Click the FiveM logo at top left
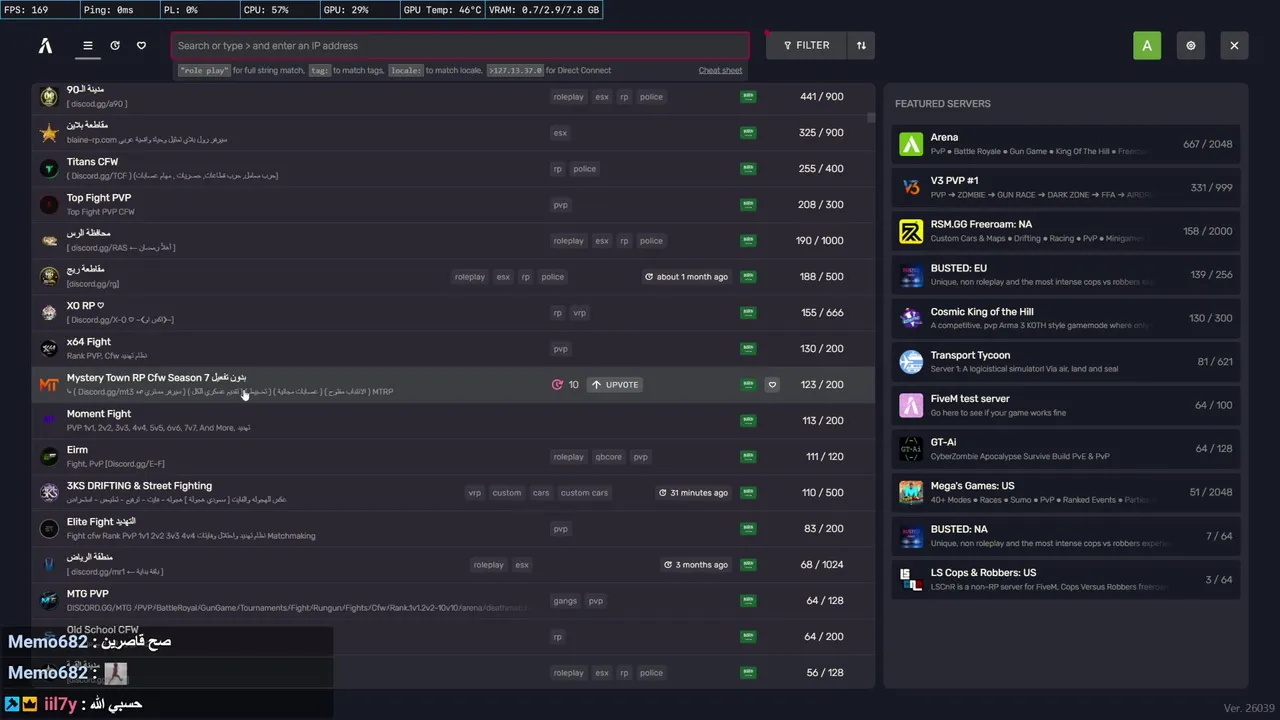The width and height of the screenshot is (1280, 720). [x=45, y=45]
